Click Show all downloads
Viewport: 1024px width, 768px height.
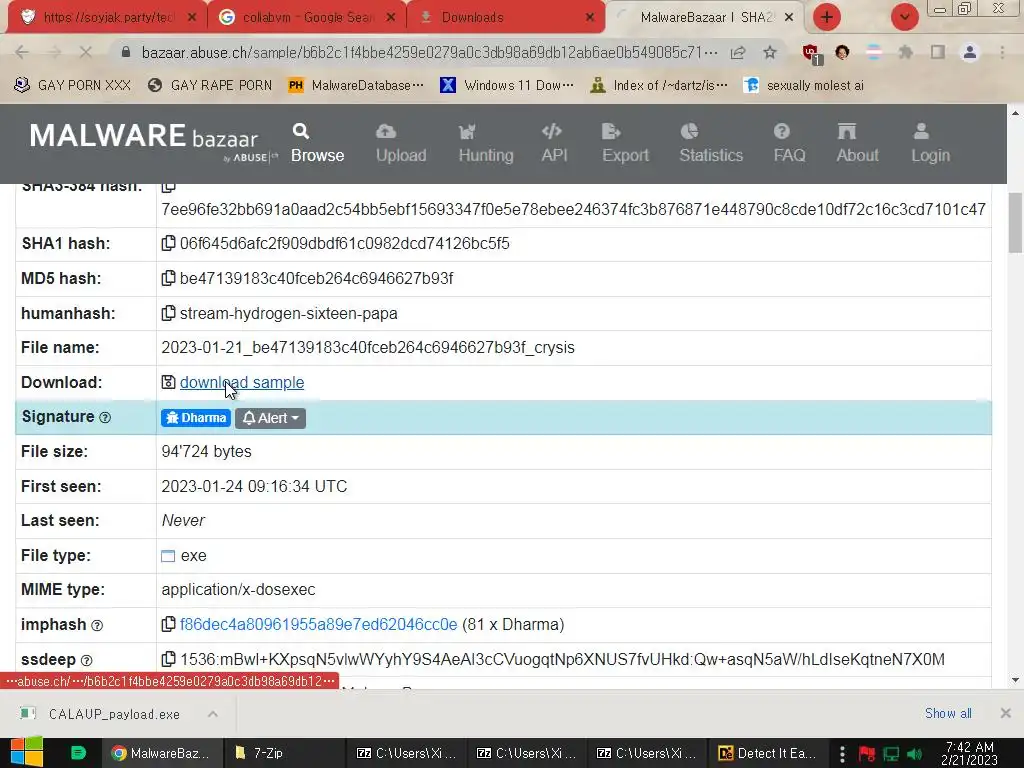click(x=948, y=713)
